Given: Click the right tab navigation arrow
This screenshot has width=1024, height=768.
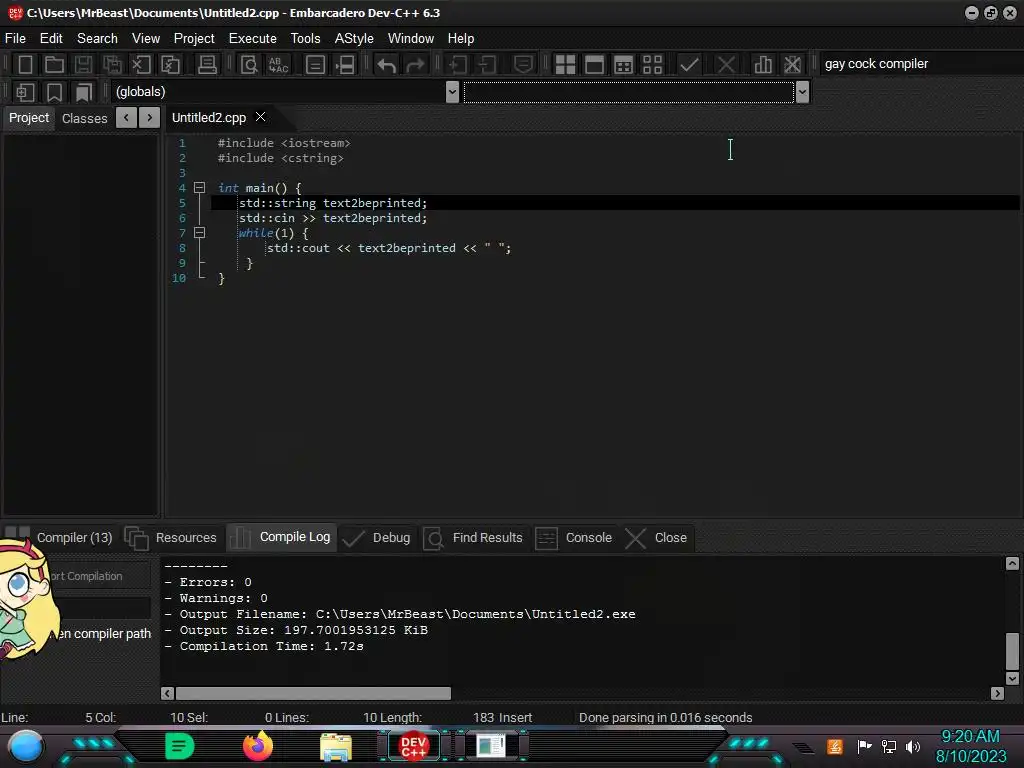Looking at the screenshot, I should 150,118.
